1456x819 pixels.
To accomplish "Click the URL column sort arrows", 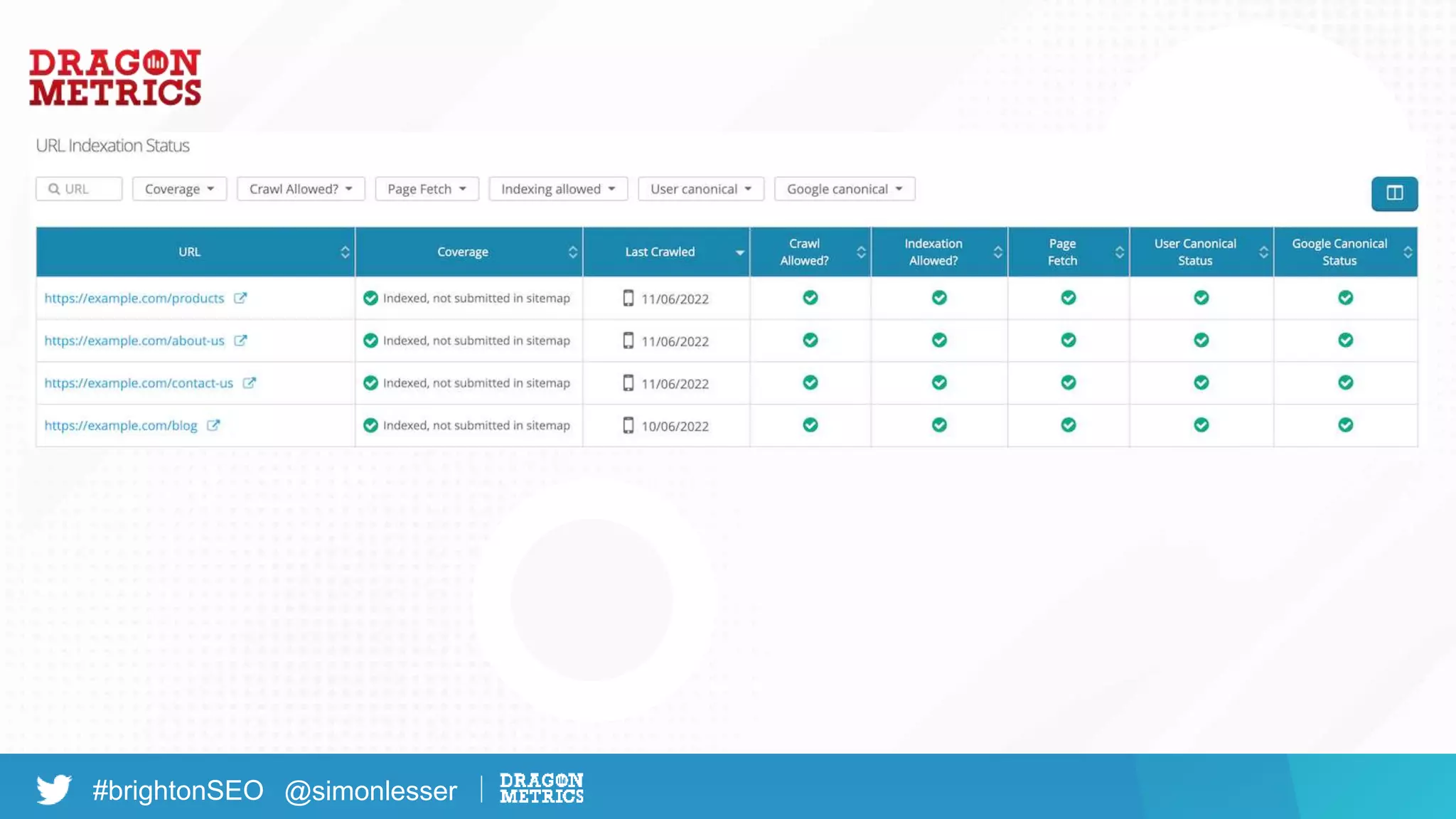I will point(345,252).
